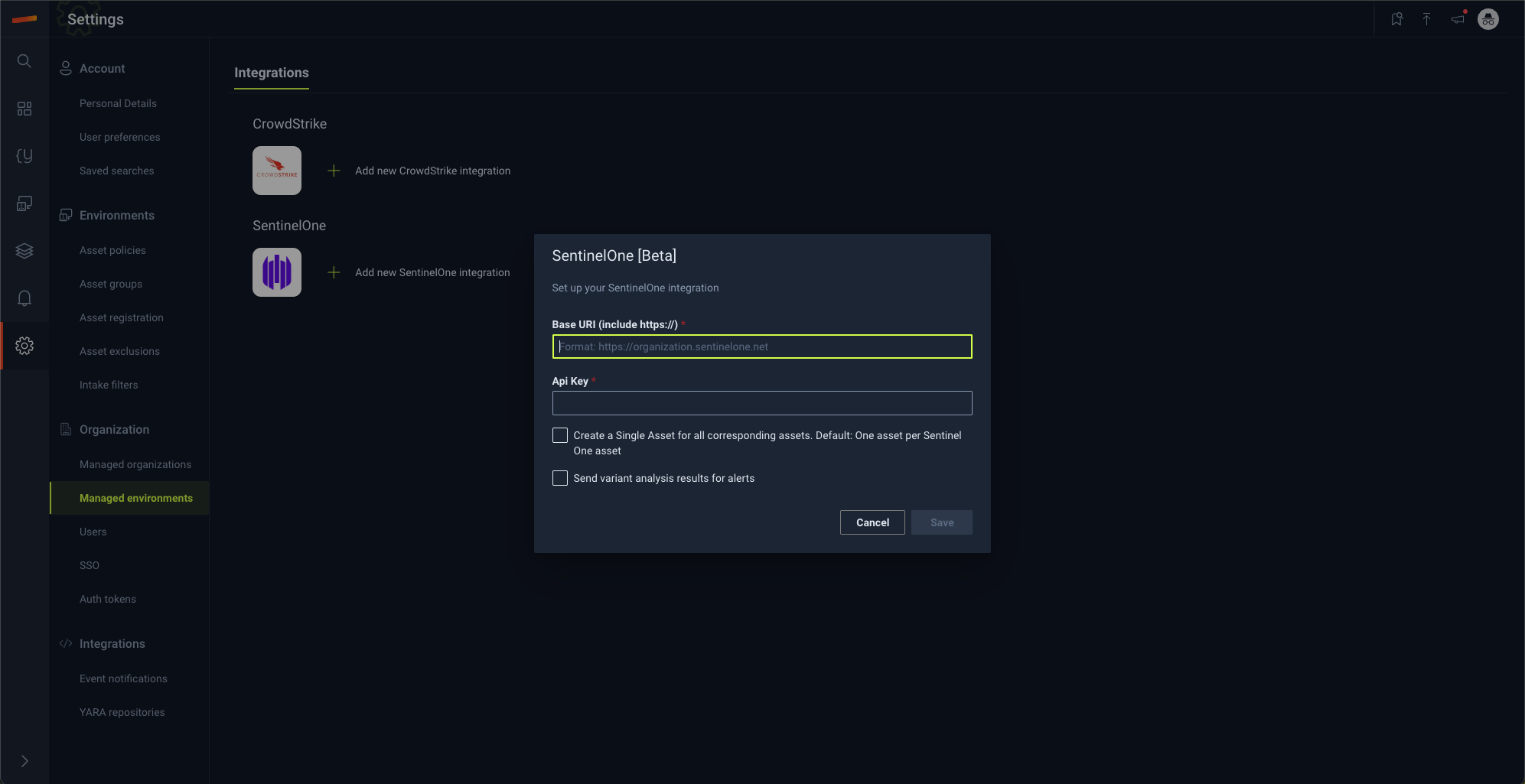Open the dashboard grid icon in left rail
The image size is (1525, 784).
(x=24, y=109)
